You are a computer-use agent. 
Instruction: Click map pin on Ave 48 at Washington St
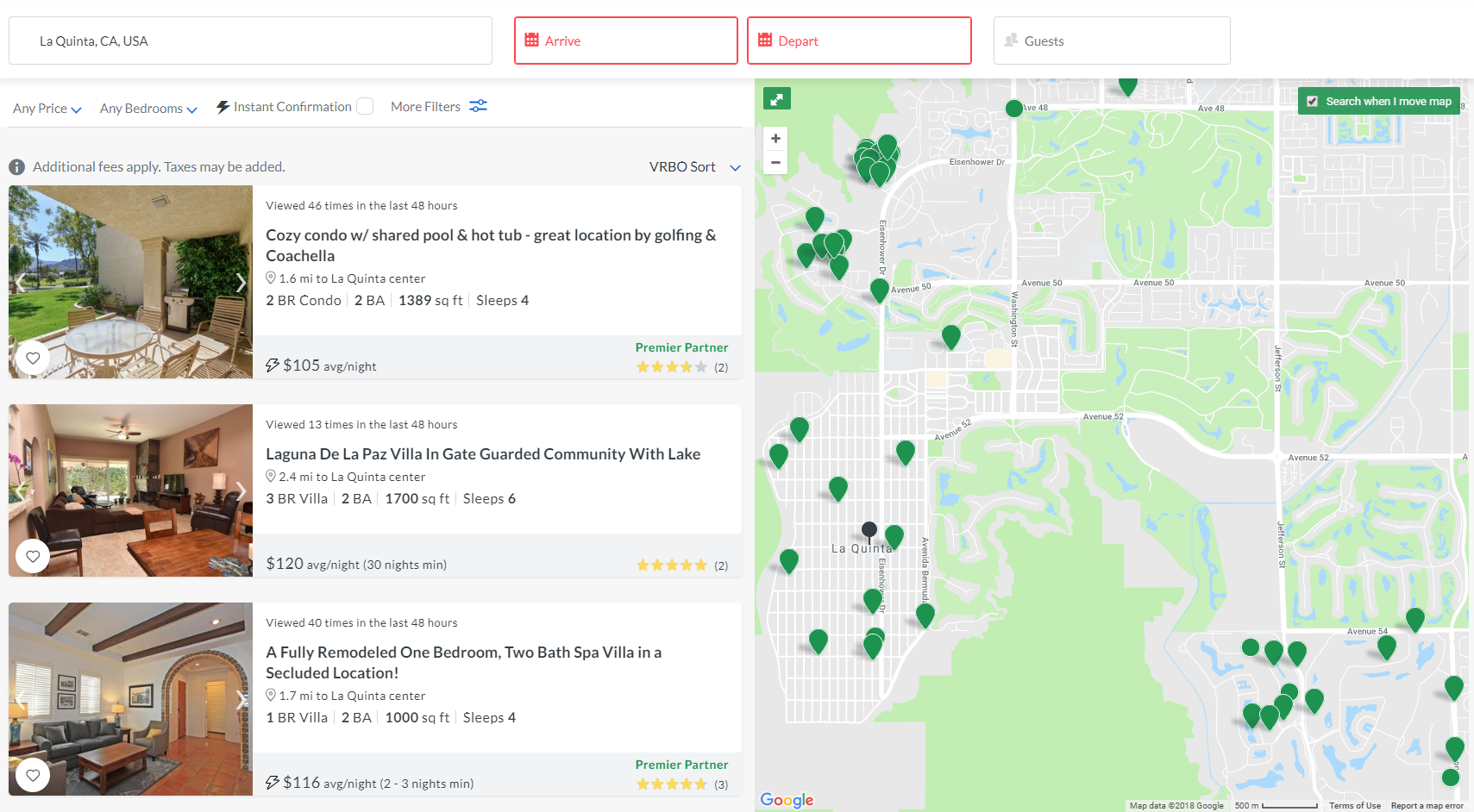[1014, 109]
